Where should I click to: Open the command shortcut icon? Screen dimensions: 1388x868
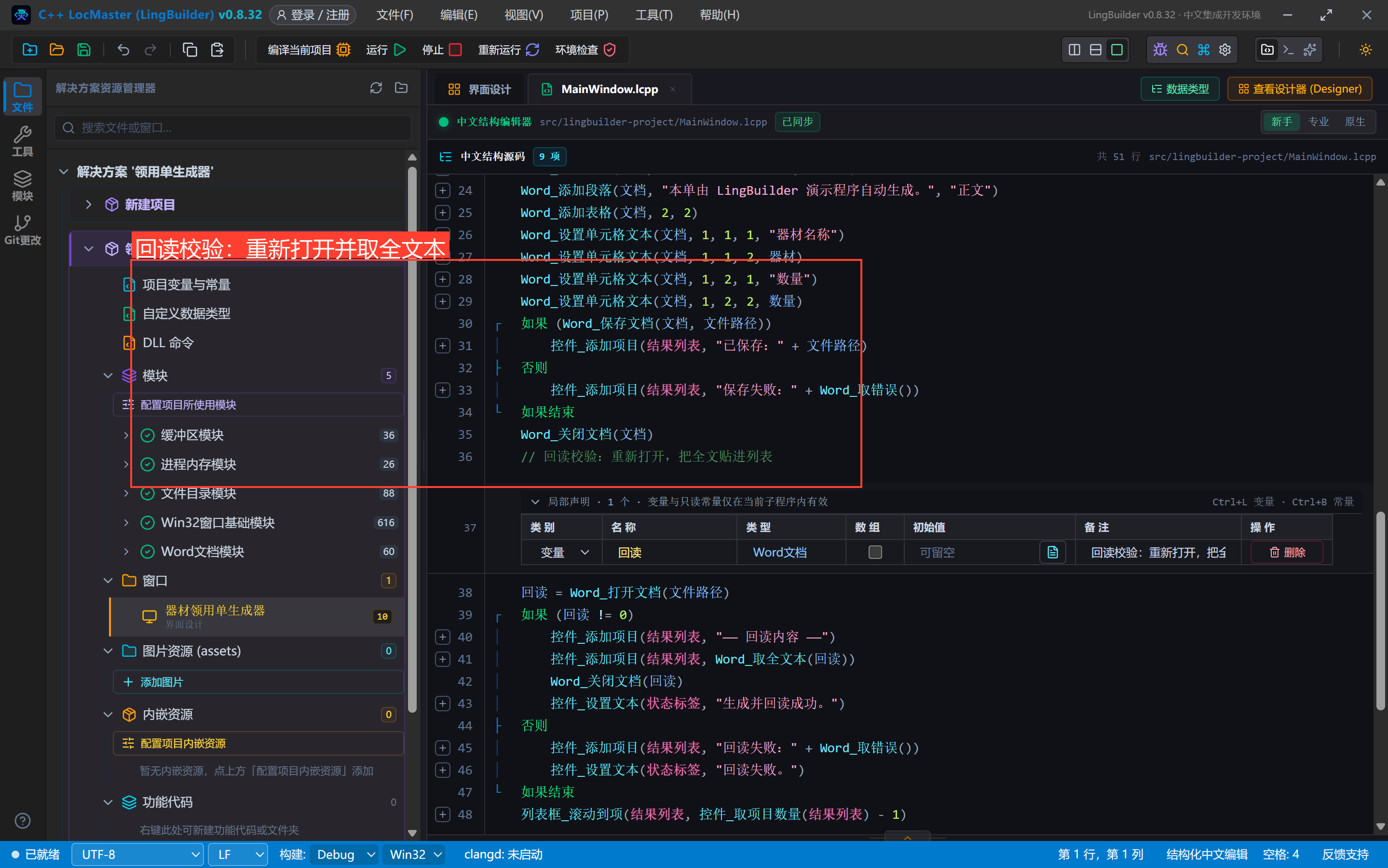tap(1204, 50)
